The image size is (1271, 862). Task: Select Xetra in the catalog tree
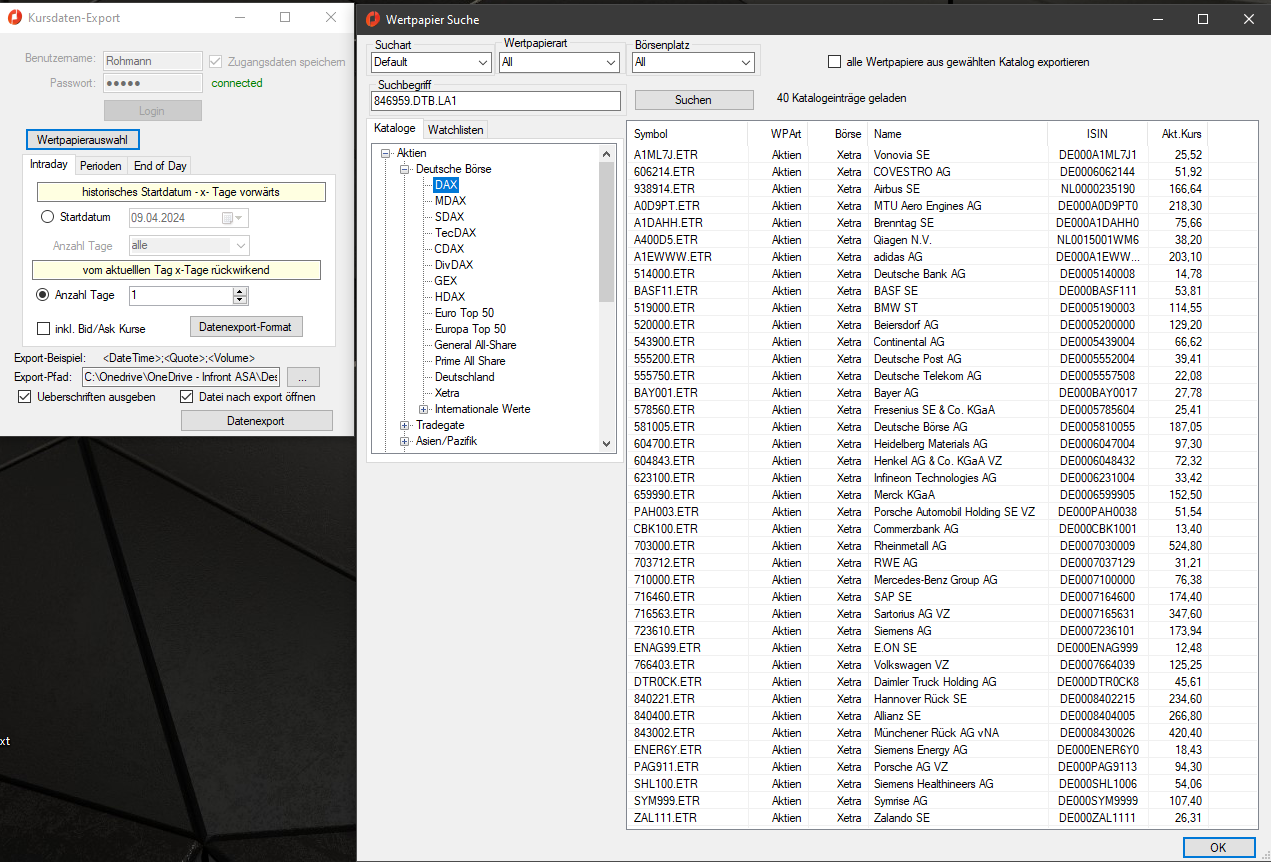pyautogui.click(x=447, y=393)
